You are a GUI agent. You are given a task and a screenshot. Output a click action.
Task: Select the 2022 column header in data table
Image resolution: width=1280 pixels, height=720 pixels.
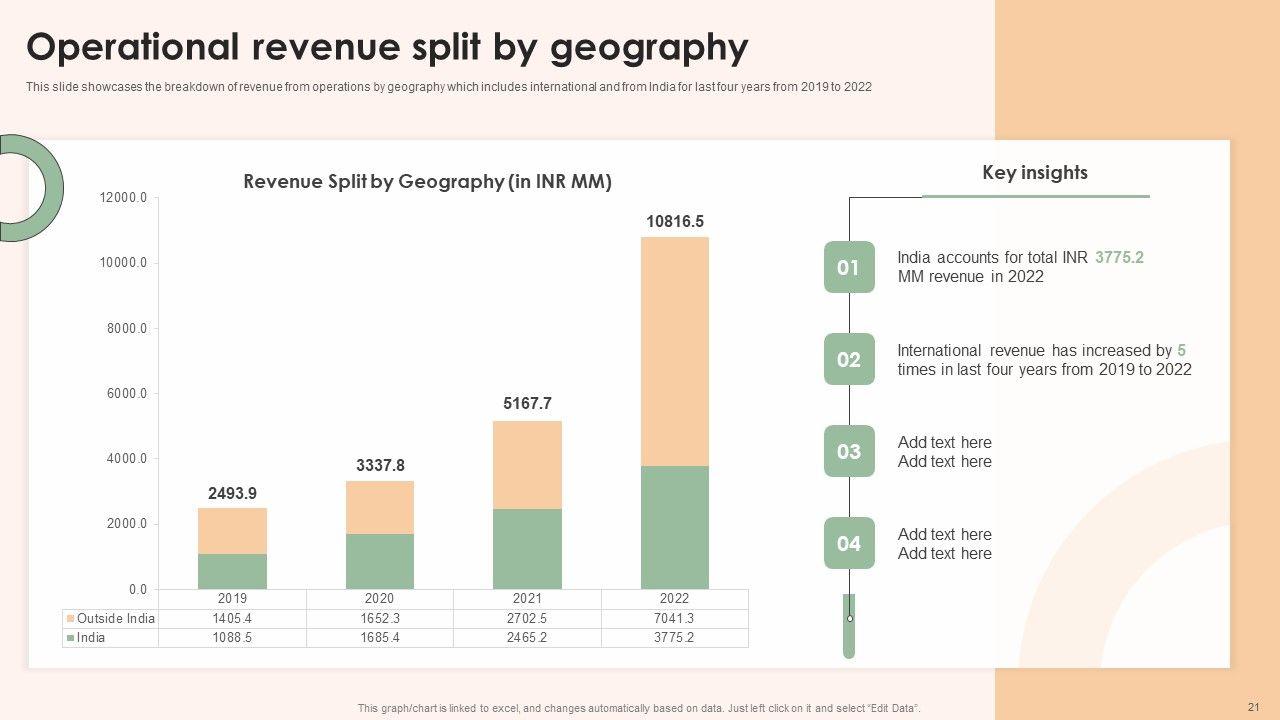675,599
